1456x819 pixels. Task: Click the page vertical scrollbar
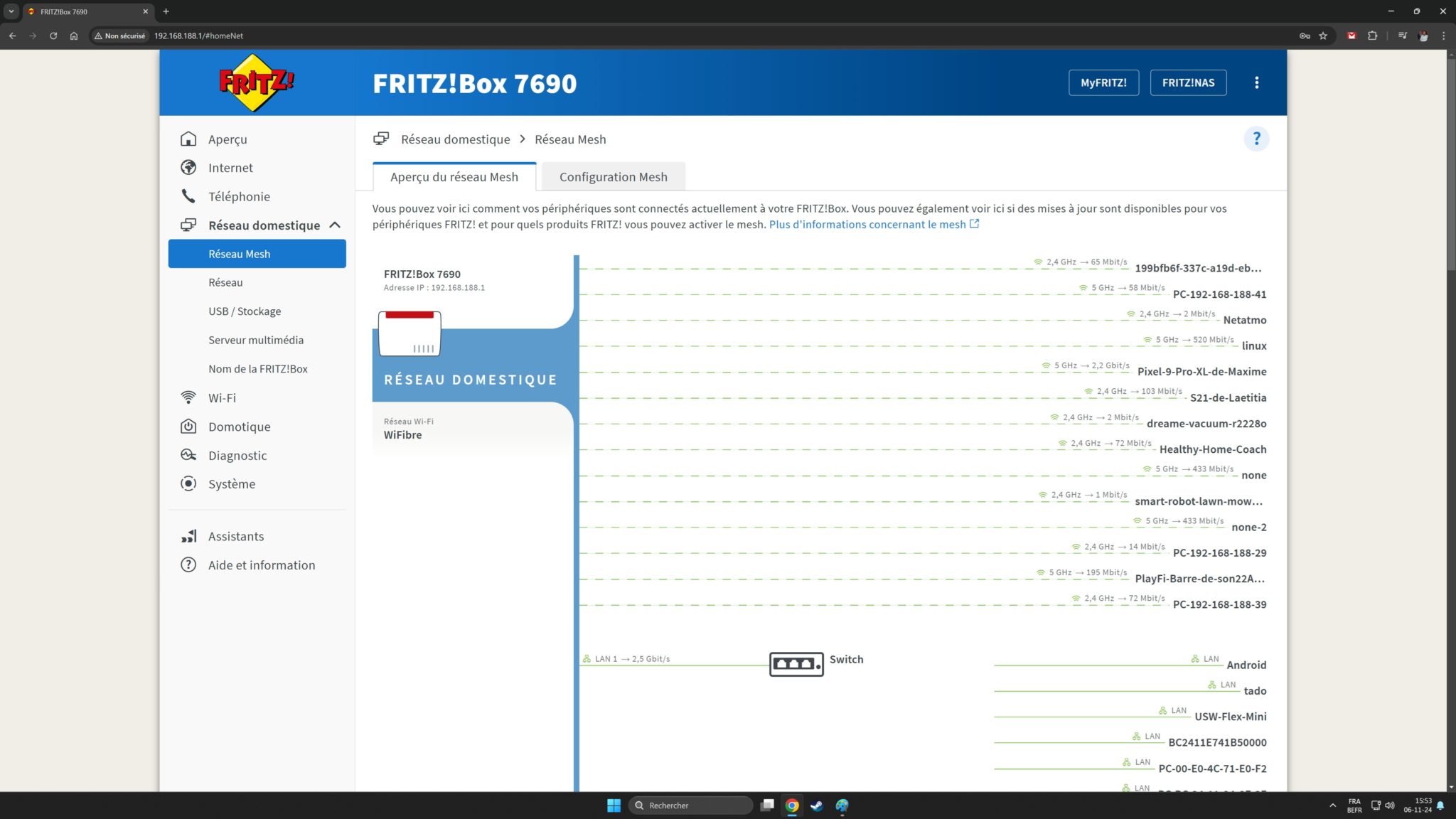coord(1451,164)
